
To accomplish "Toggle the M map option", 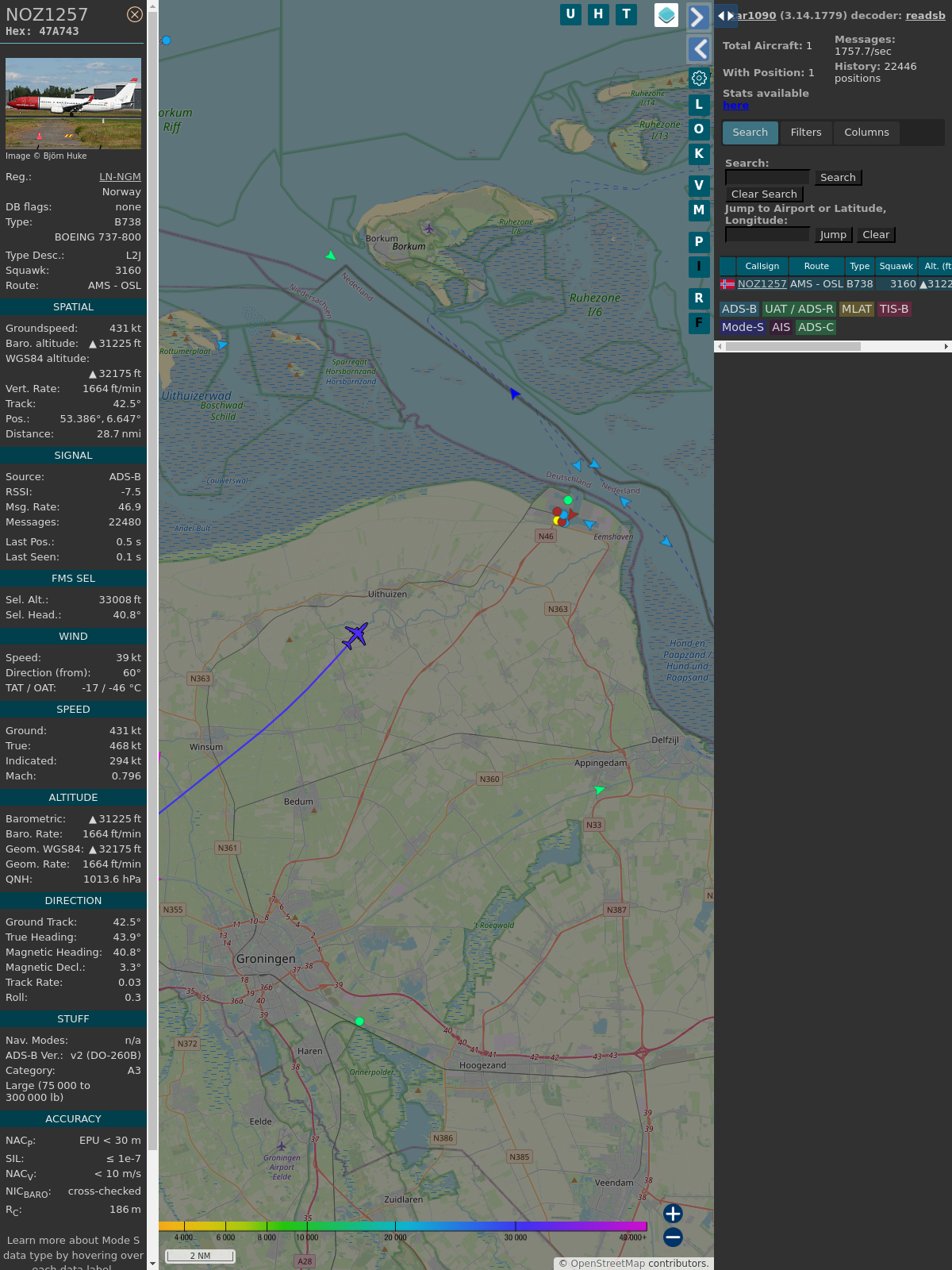I will 699,210.
